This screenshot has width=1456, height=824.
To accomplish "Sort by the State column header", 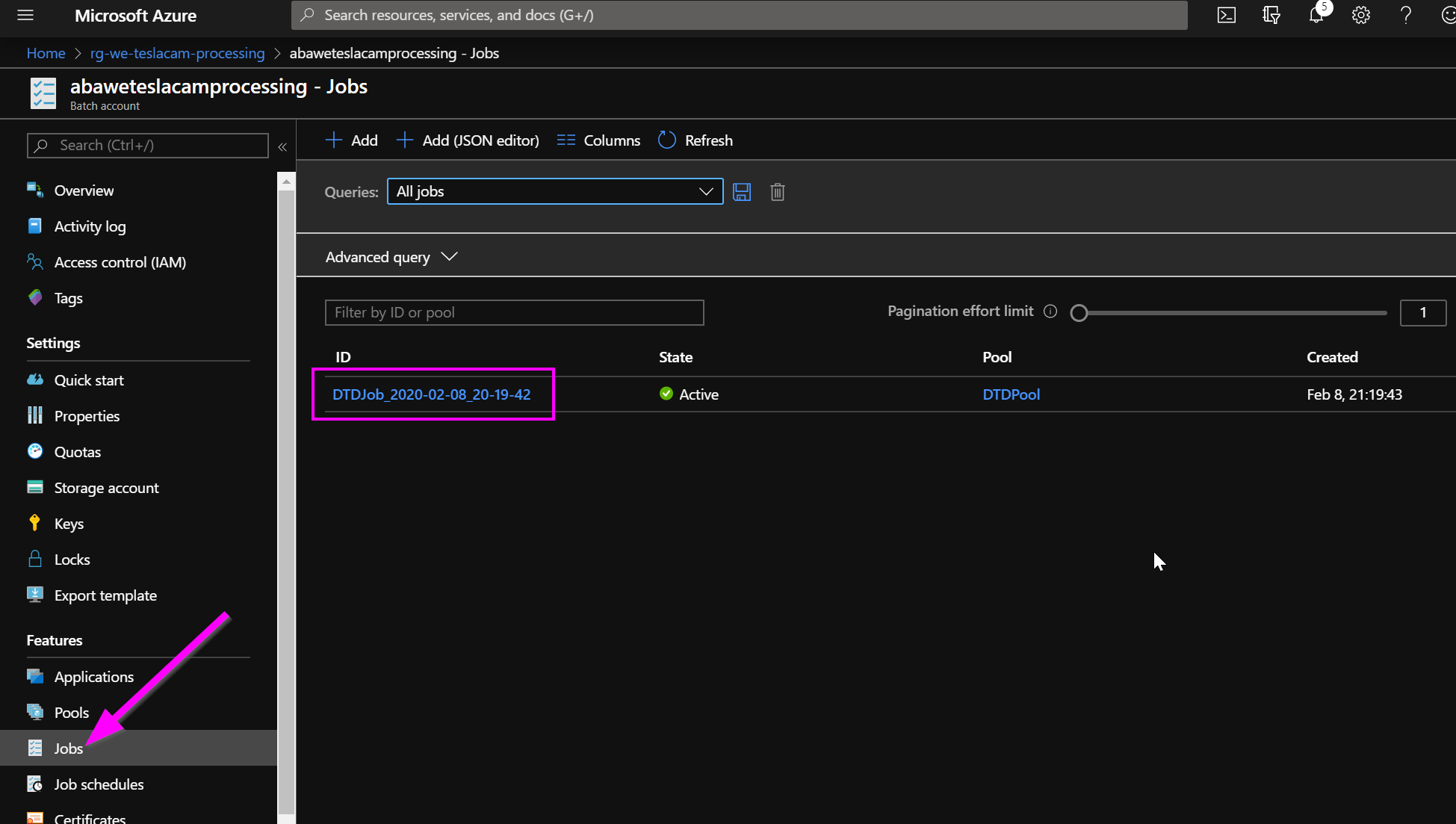I will 675,357.
